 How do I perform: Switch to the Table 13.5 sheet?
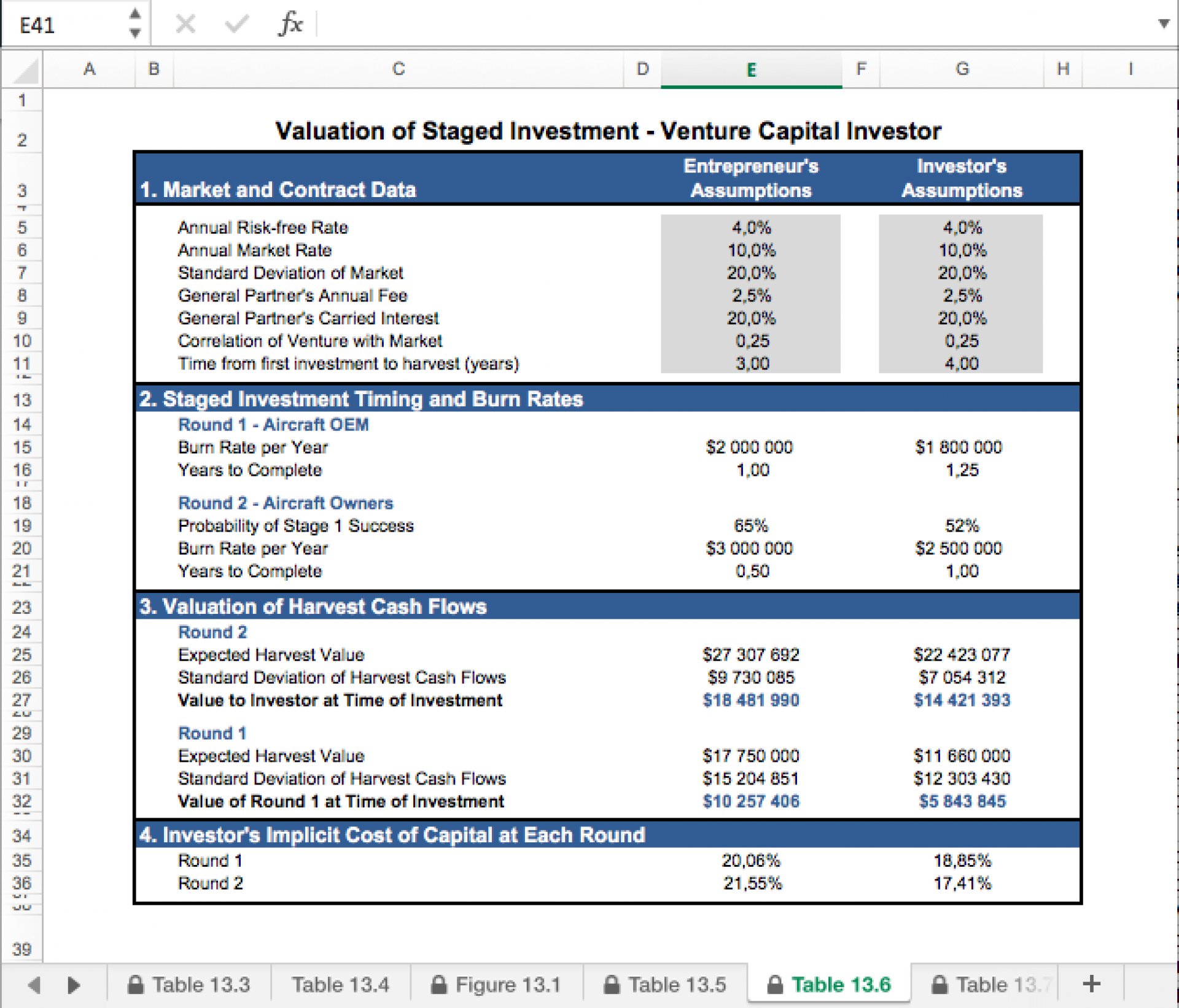point(666,985)
